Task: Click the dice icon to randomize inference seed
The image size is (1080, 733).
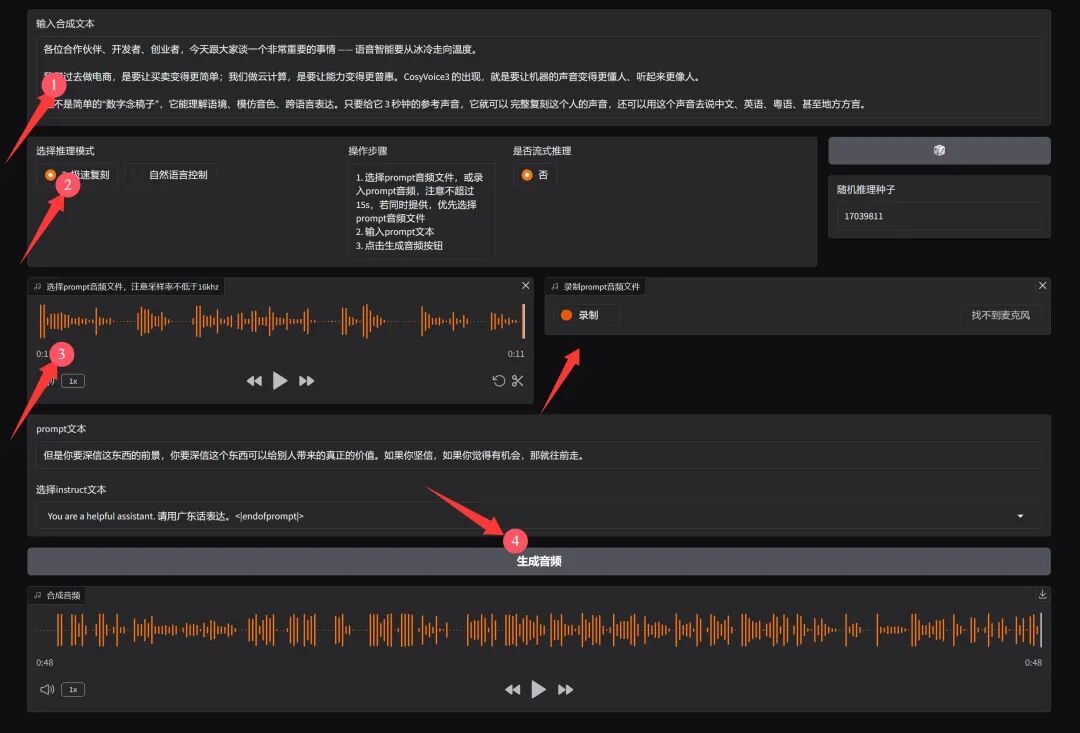Action: tap(936, 150)
